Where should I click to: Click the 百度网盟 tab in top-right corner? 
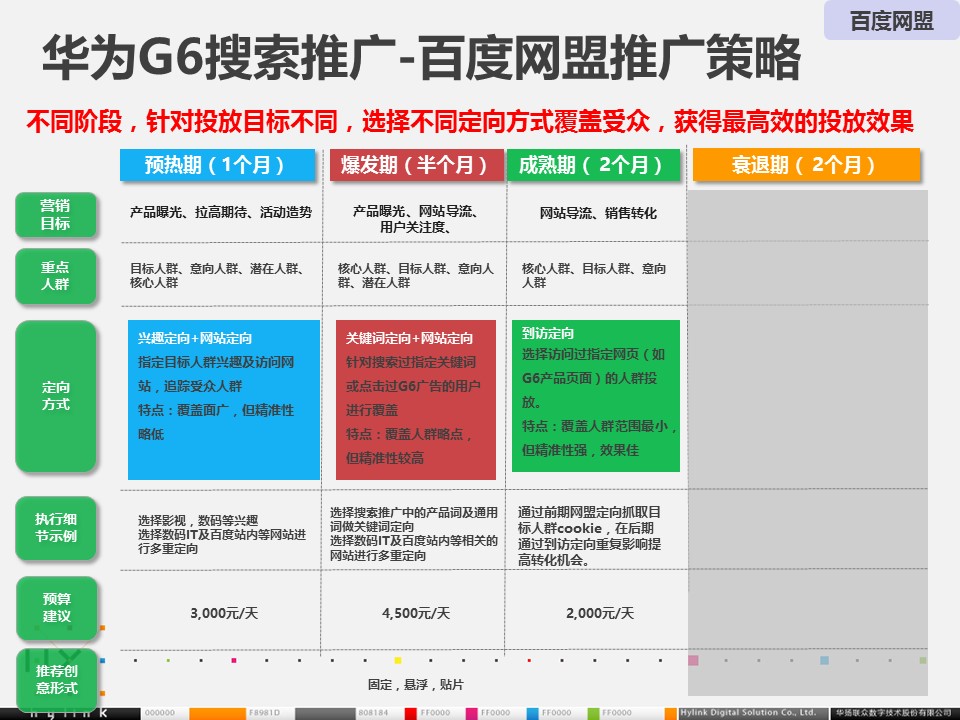(x=891, y=21)
